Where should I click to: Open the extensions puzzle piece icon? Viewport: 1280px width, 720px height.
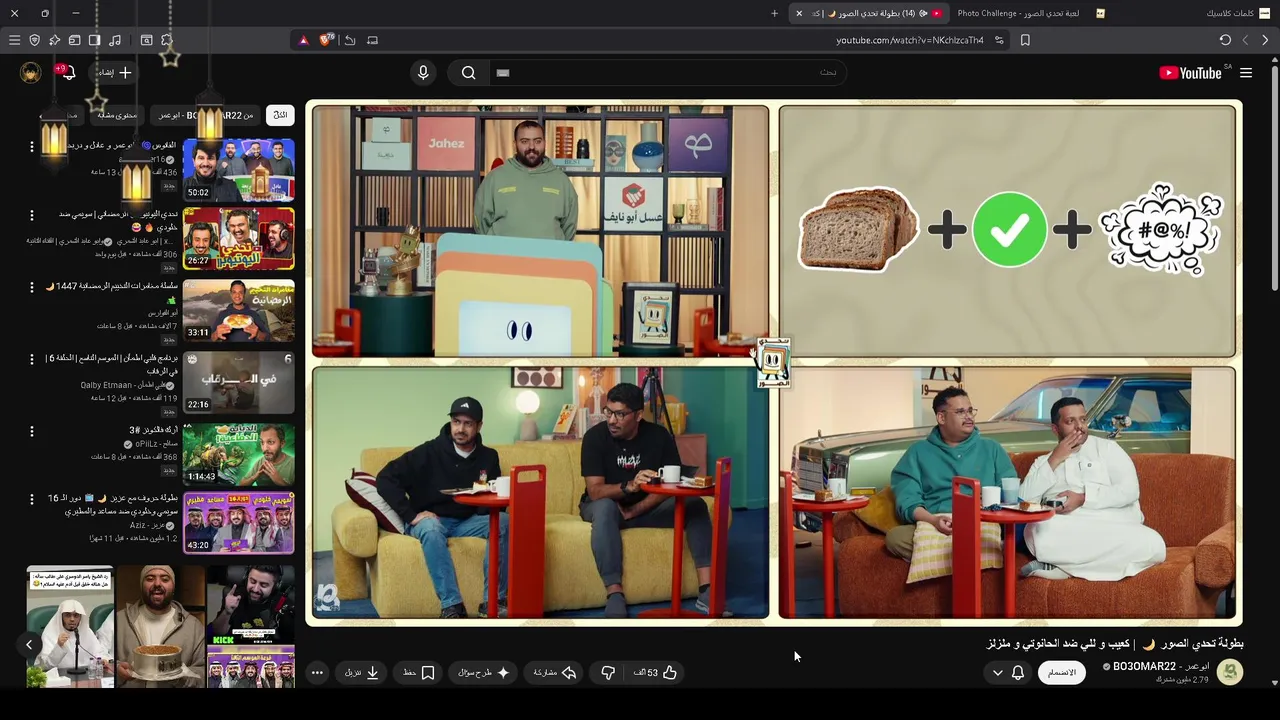click(x=166, y=40)
